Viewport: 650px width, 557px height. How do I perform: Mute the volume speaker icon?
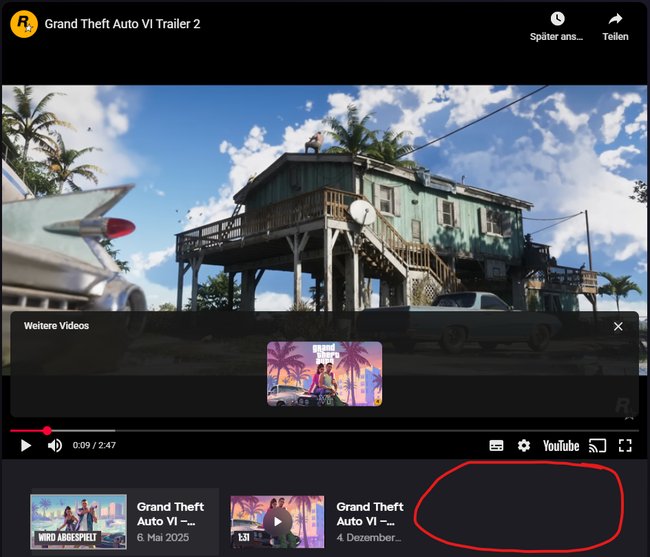click(55, 446)
